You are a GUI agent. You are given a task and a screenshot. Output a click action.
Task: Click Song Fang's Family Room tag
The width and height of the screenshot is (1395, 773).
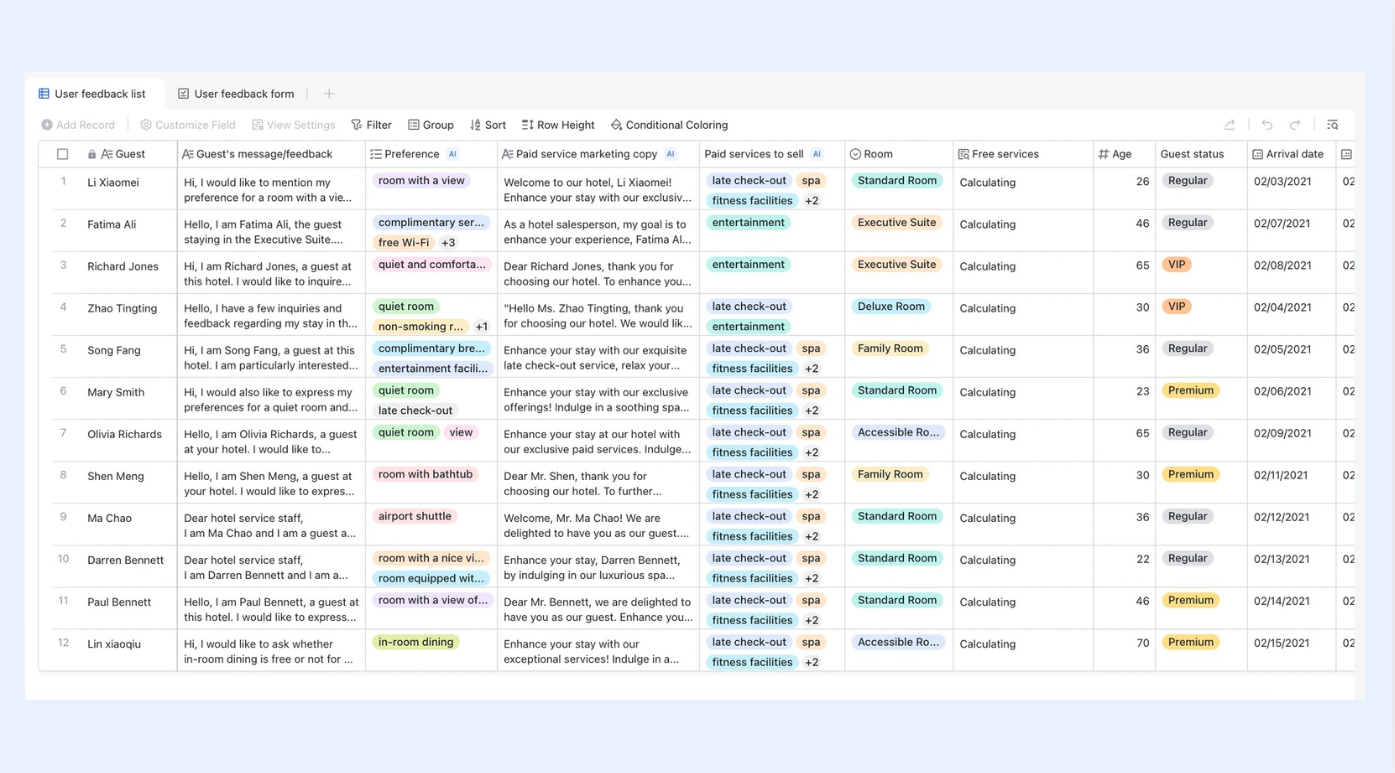coord(890,349)
